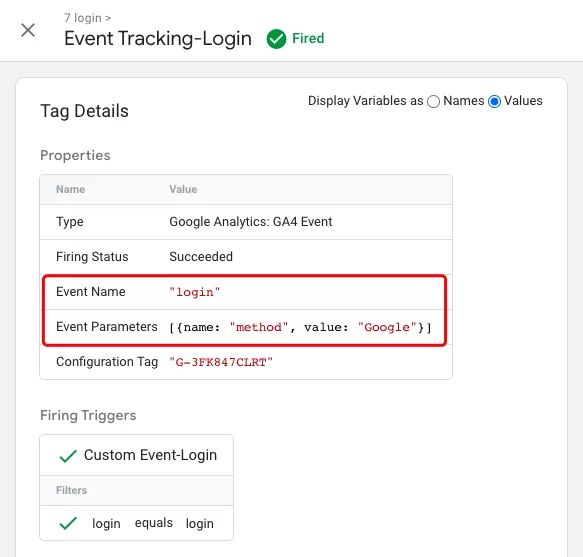
Task: Click the Firing Status label
Action: click(x=92, y=257)
